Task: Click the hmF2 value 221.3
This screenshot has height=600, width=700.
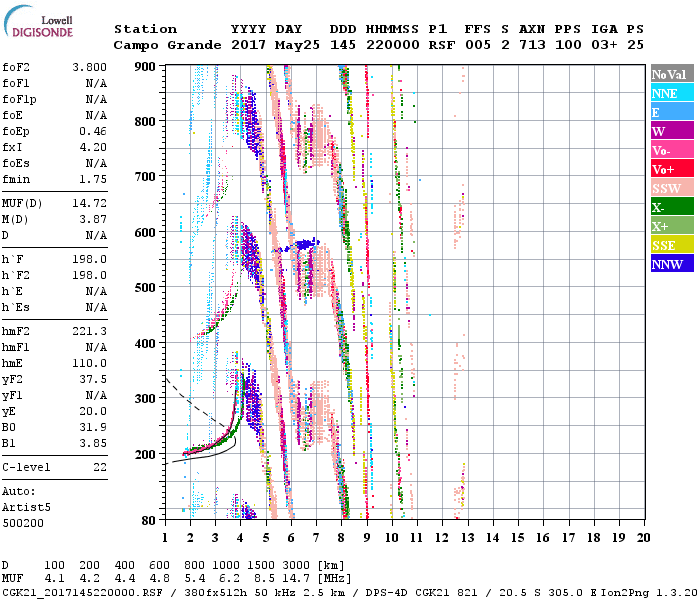Action: 89,331
